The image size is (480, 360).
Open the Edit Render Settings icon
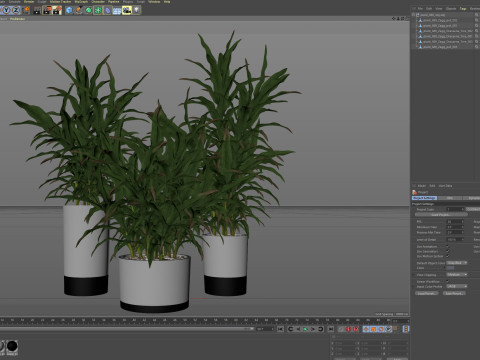point(57,10)
